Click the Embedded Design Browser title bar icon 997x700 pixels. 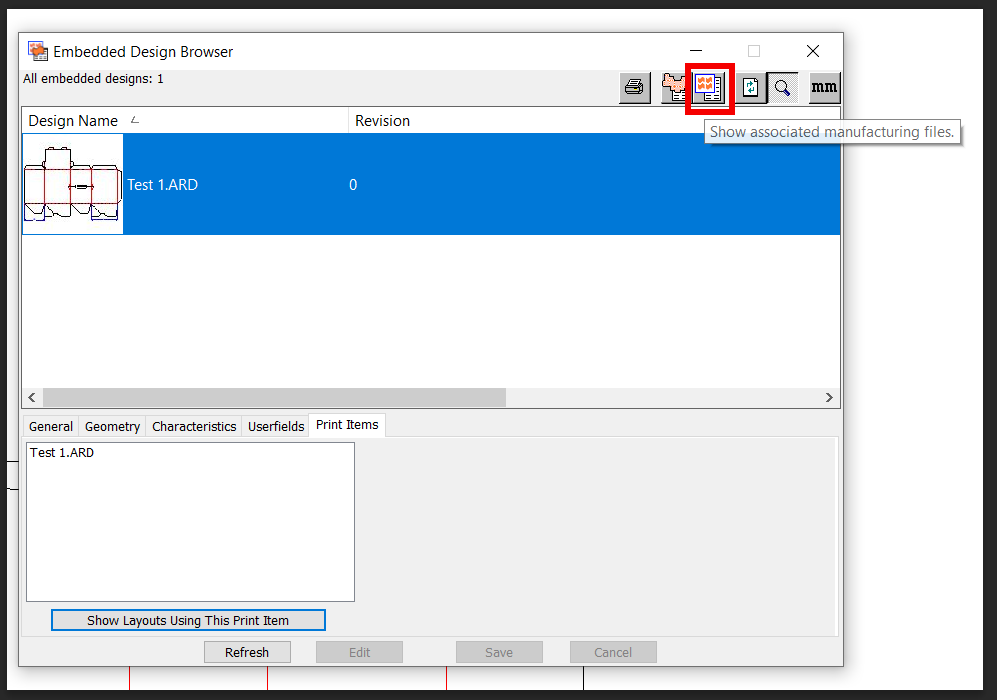pos(37,50)
